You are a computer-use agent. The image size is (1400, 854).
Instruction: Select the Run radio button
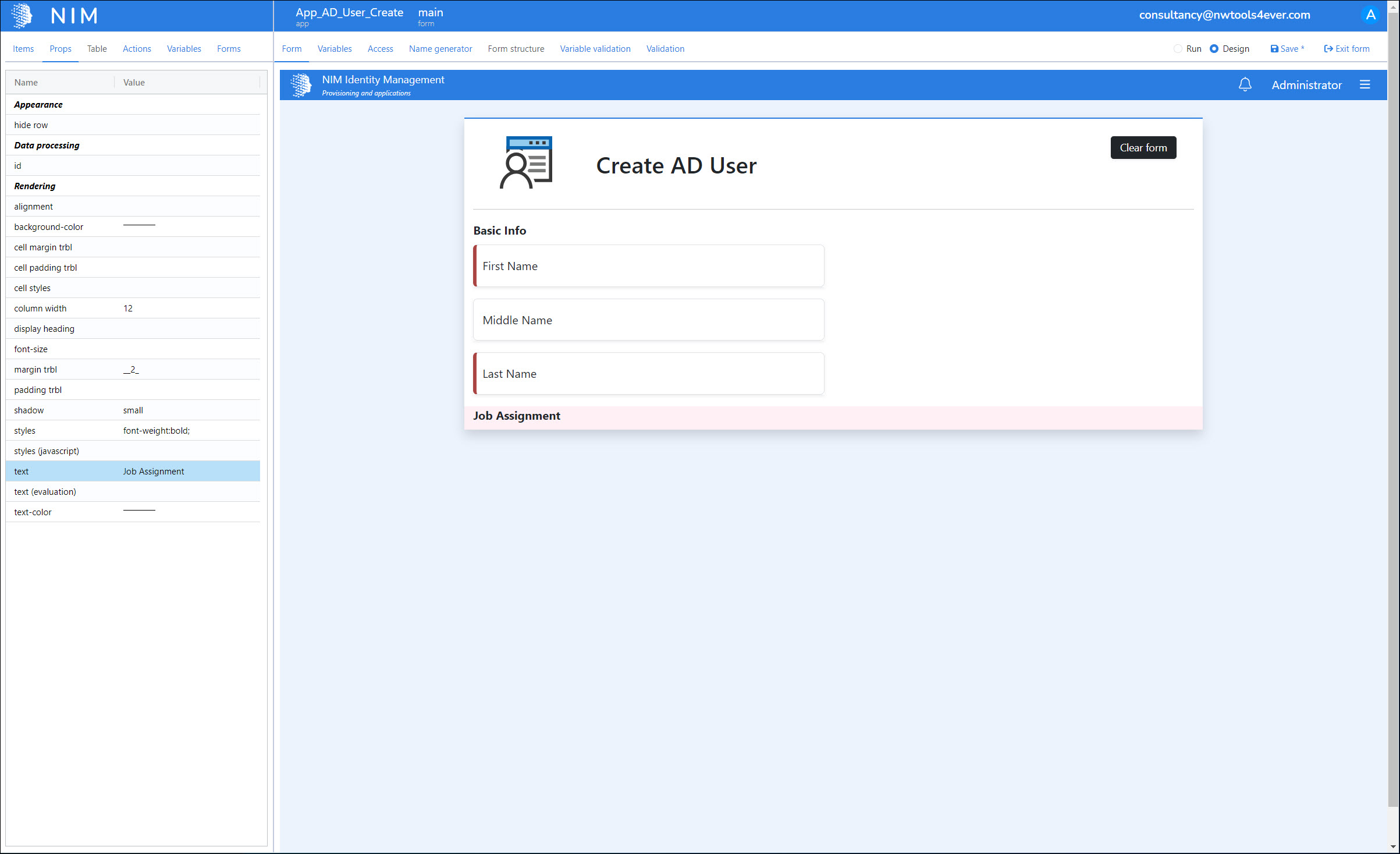(x=1178, y=49)
